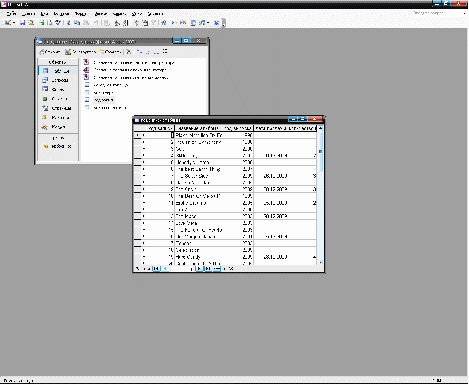Expand the subdatasheet of the current record row
The image size is (469, 385).
(144, 135)
